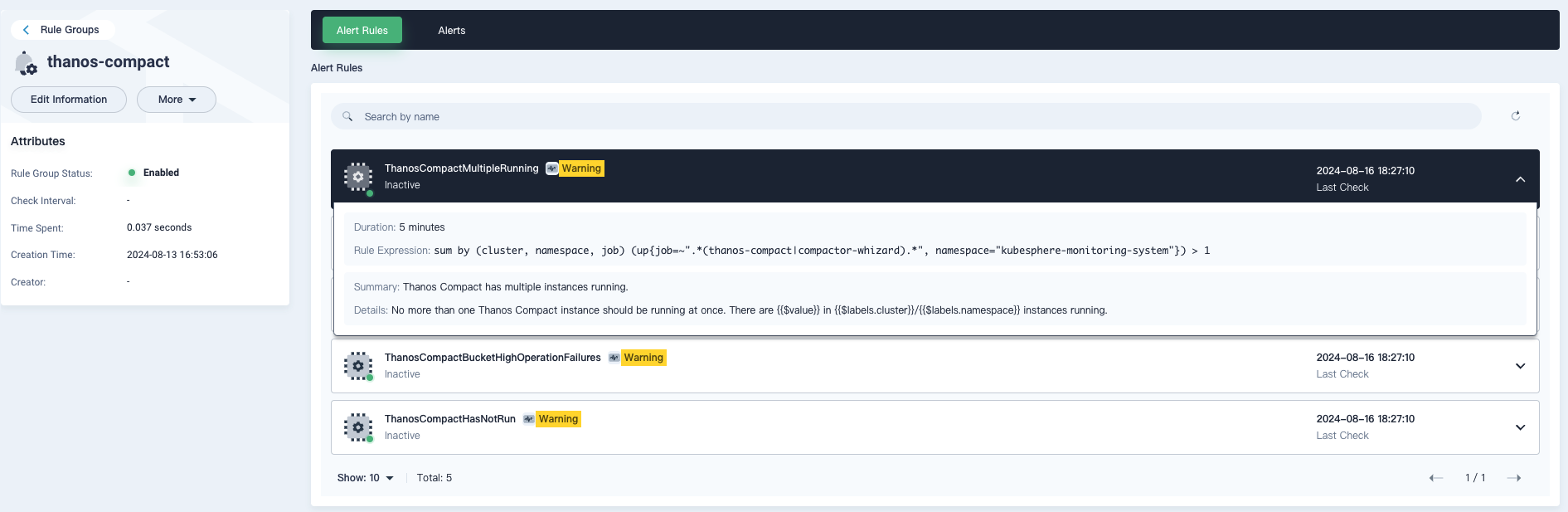The width and height of the screenshot is (1568, 512).
Task: Click the ThanosCompactHasNotRun rule chip icon
Action: click(358, 427)
